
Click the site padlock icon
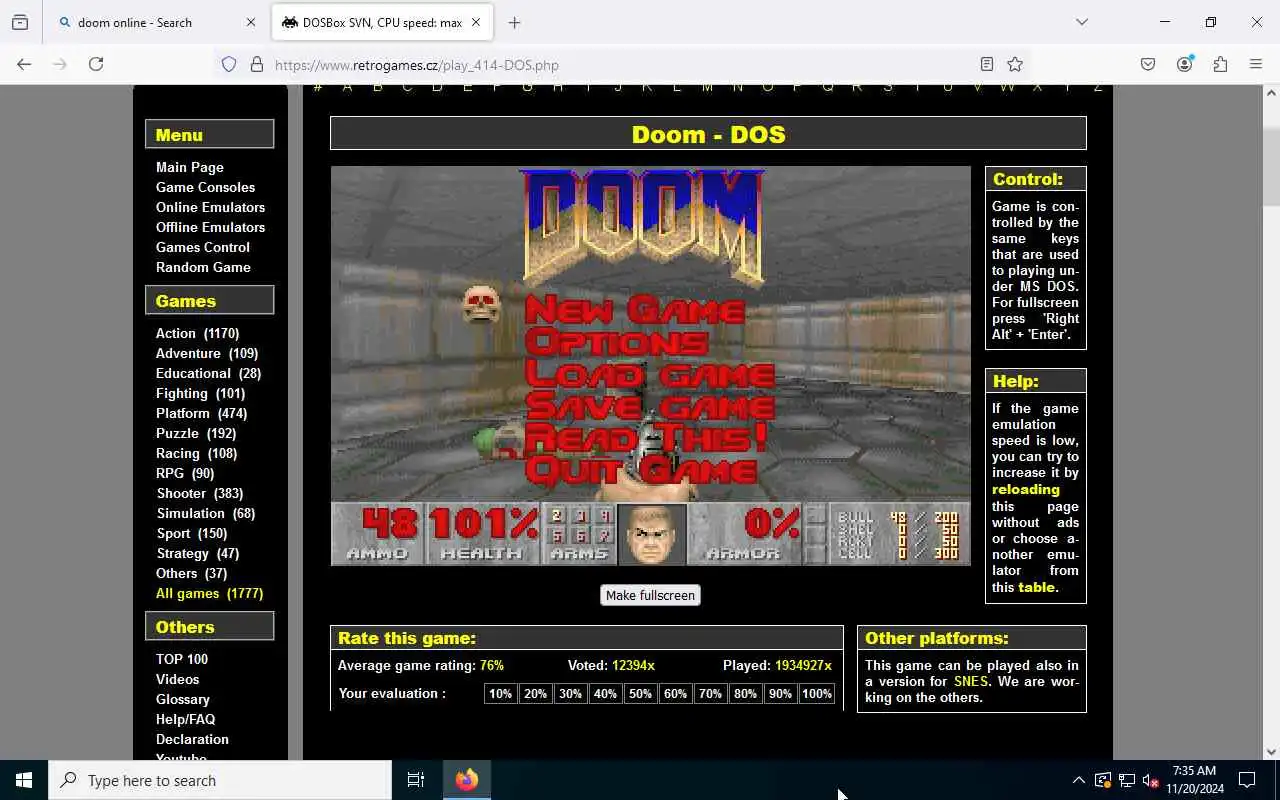pyautogui.click(x=257, y=64)
